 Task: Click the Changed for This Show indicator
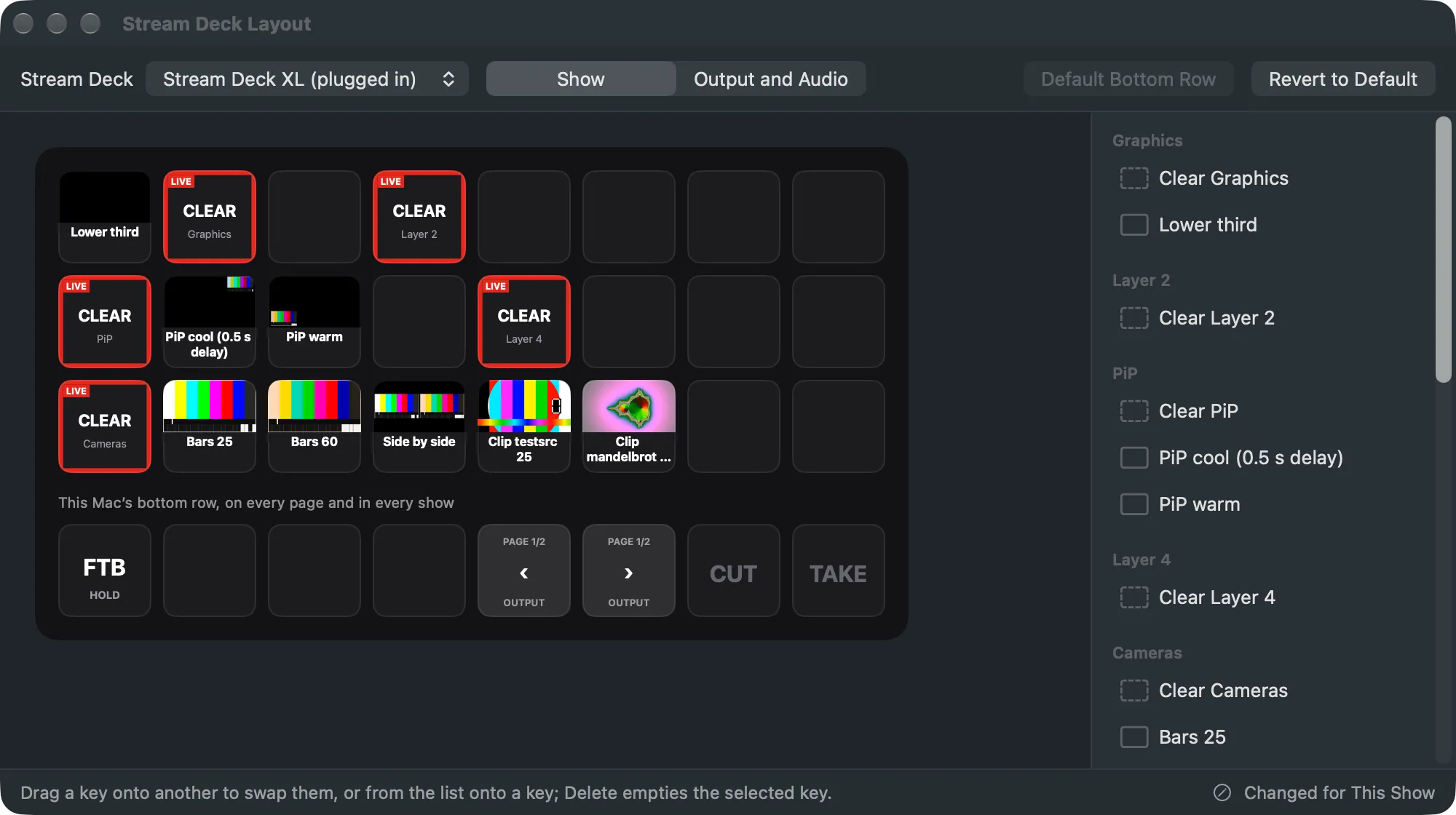point(1324,792)
